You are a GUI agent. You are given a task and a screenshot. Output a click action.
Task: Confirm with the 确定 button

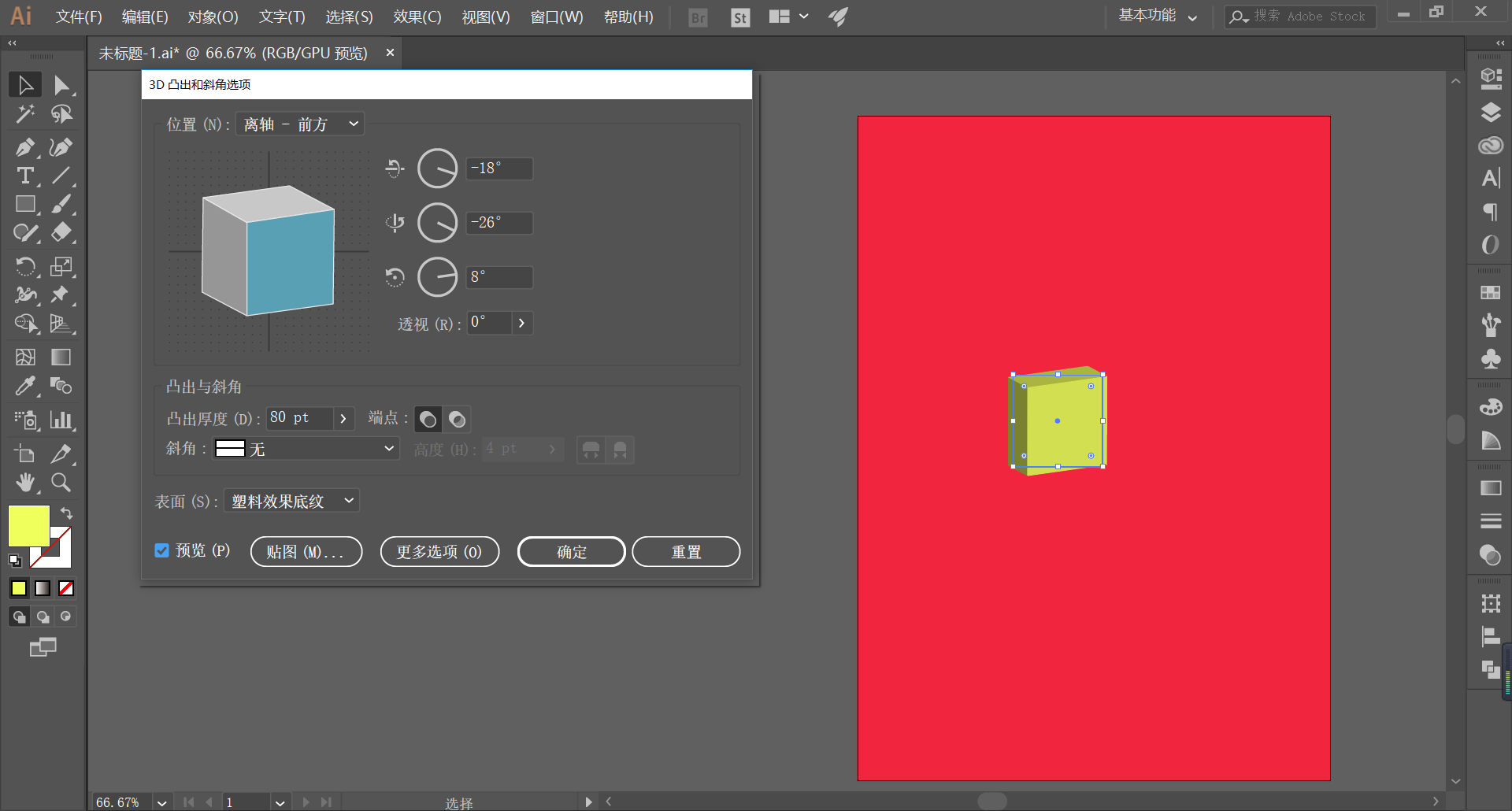click(x=572, y=552)
